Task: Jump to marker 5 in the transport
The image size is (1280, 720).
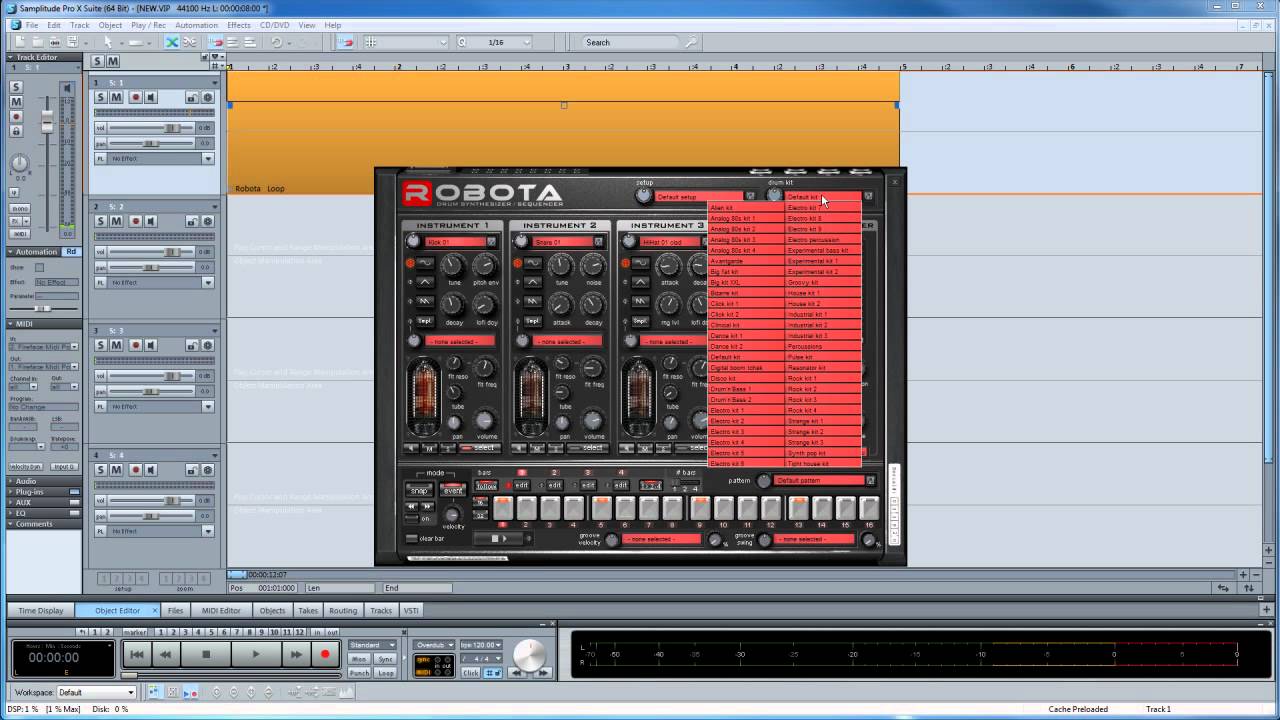Action: tap(210, 632)
